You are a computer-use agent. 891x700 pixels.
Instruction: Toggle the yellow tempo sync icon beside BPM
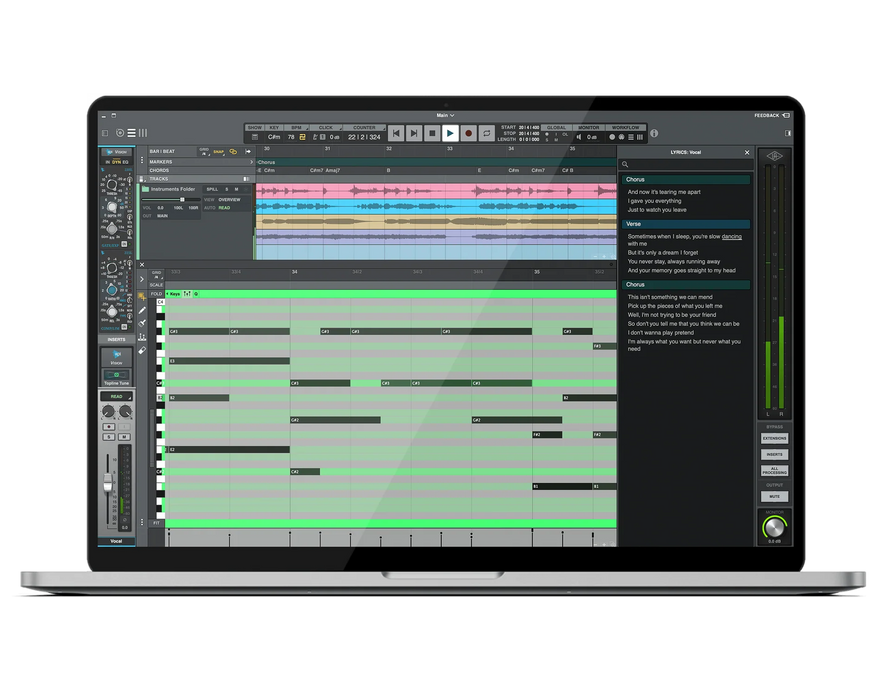[x=302, y=137]
